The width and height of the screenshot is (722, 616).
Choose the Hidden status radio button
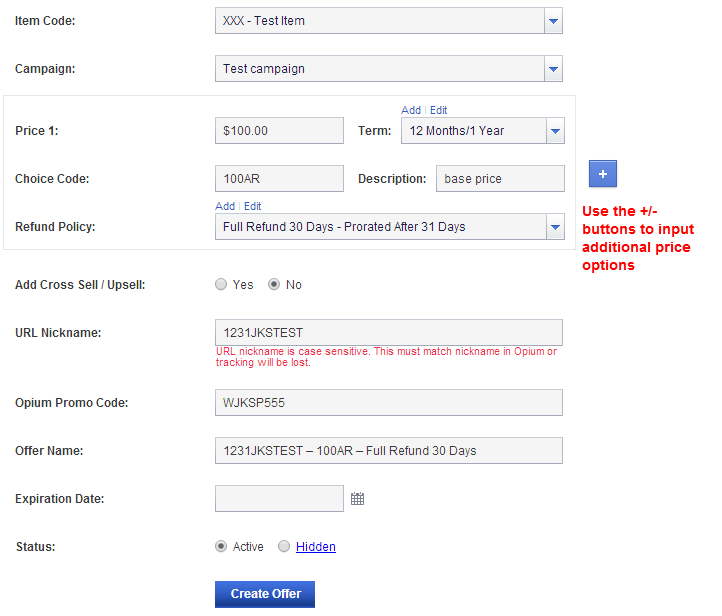pos(284,546)
